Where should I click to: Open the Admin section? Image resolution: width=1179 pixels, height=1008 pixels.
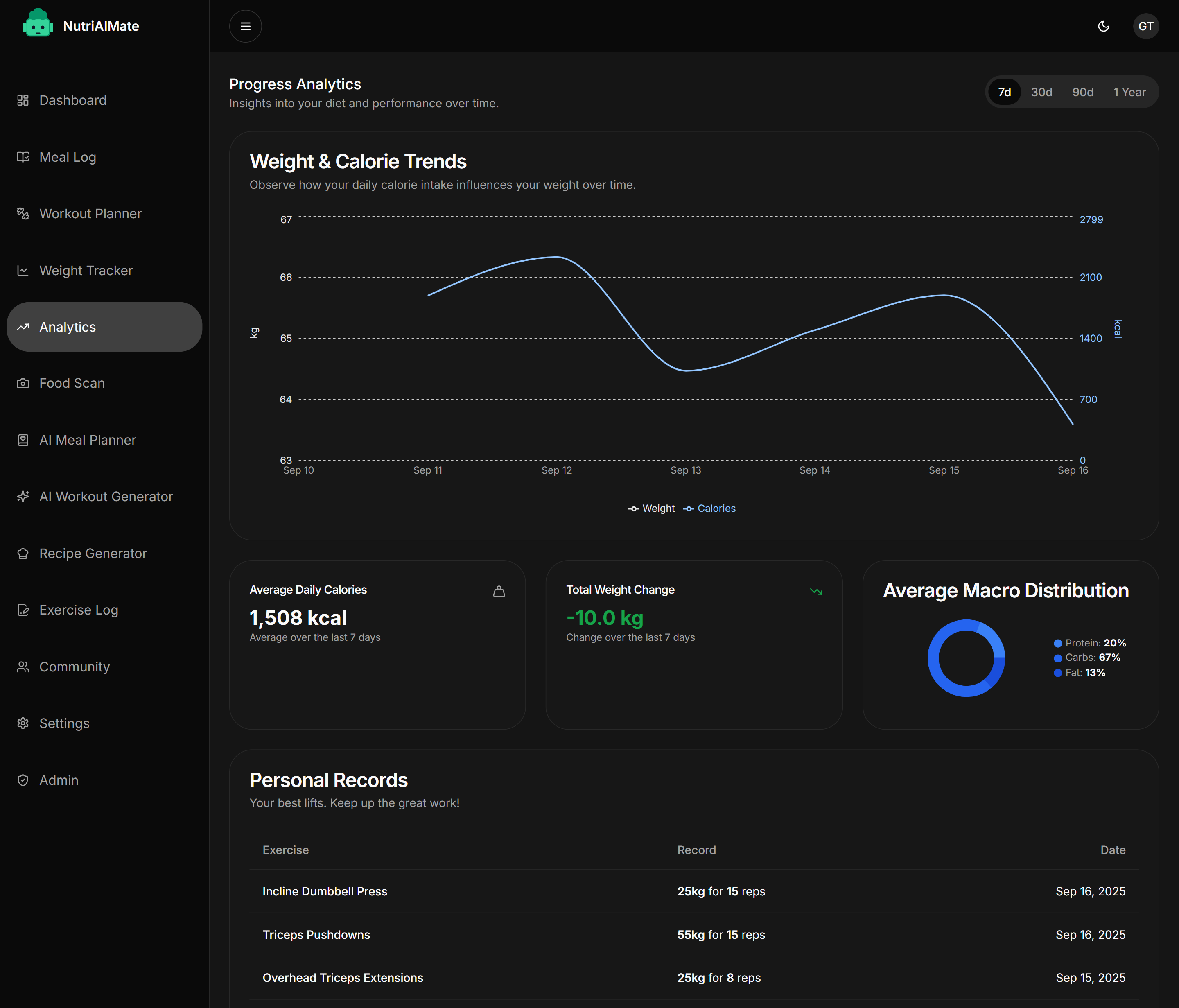pos(59,780)
